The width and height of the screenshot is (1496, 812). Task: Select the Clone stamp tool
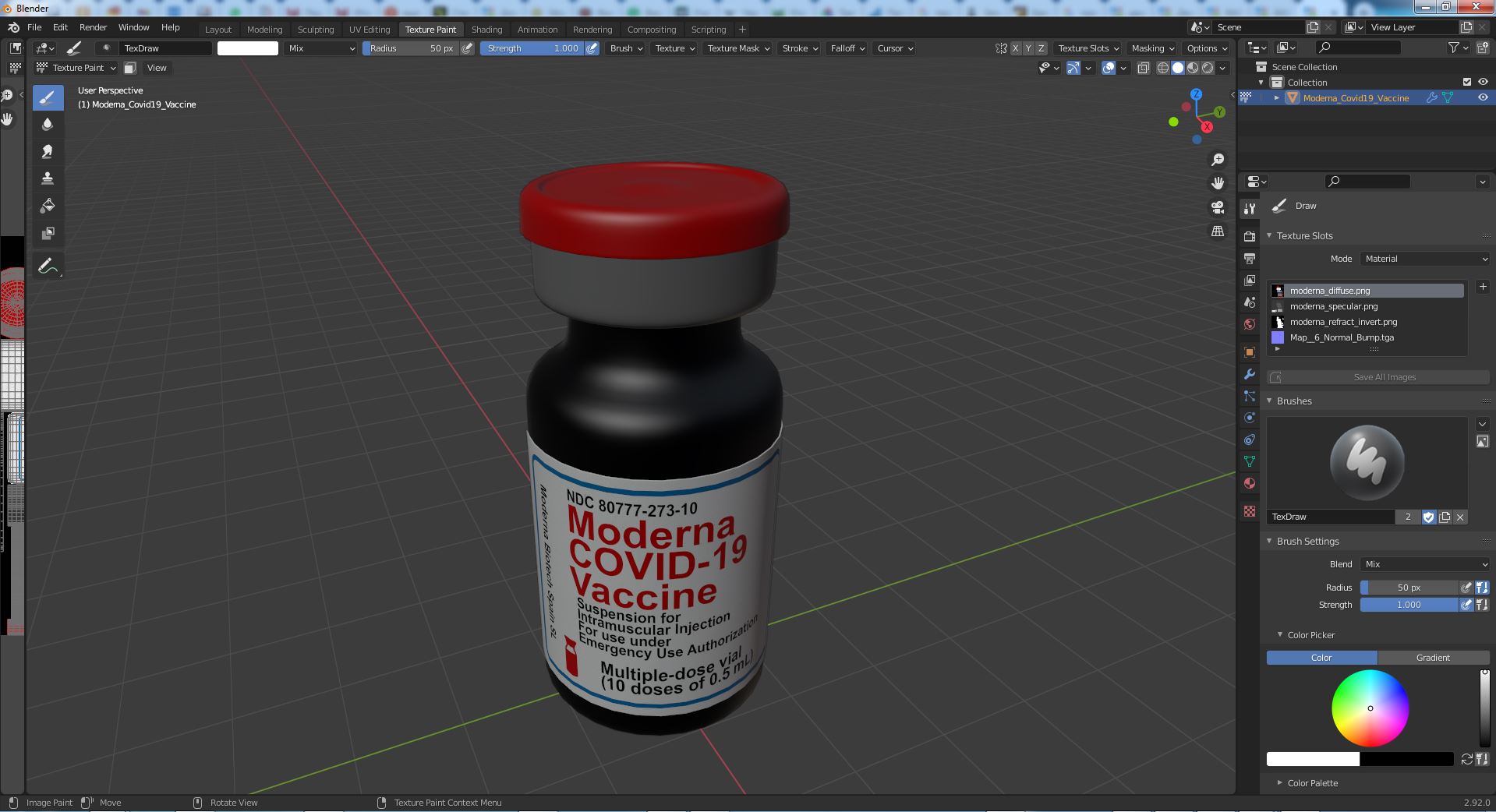pos(48,178)
